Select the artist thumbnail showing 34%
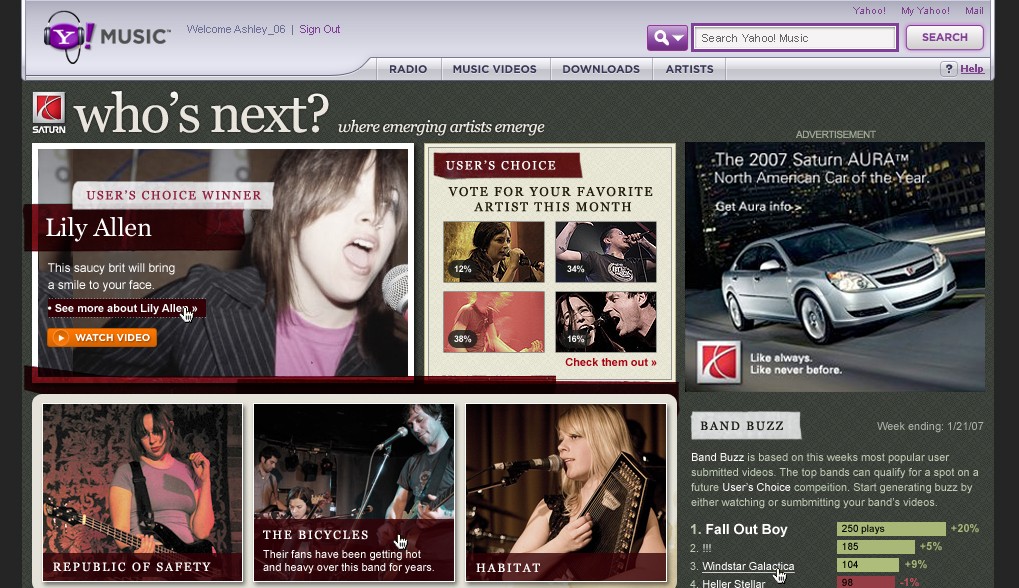This screenshot has height=588, width=1019. (x=605, y=251)
